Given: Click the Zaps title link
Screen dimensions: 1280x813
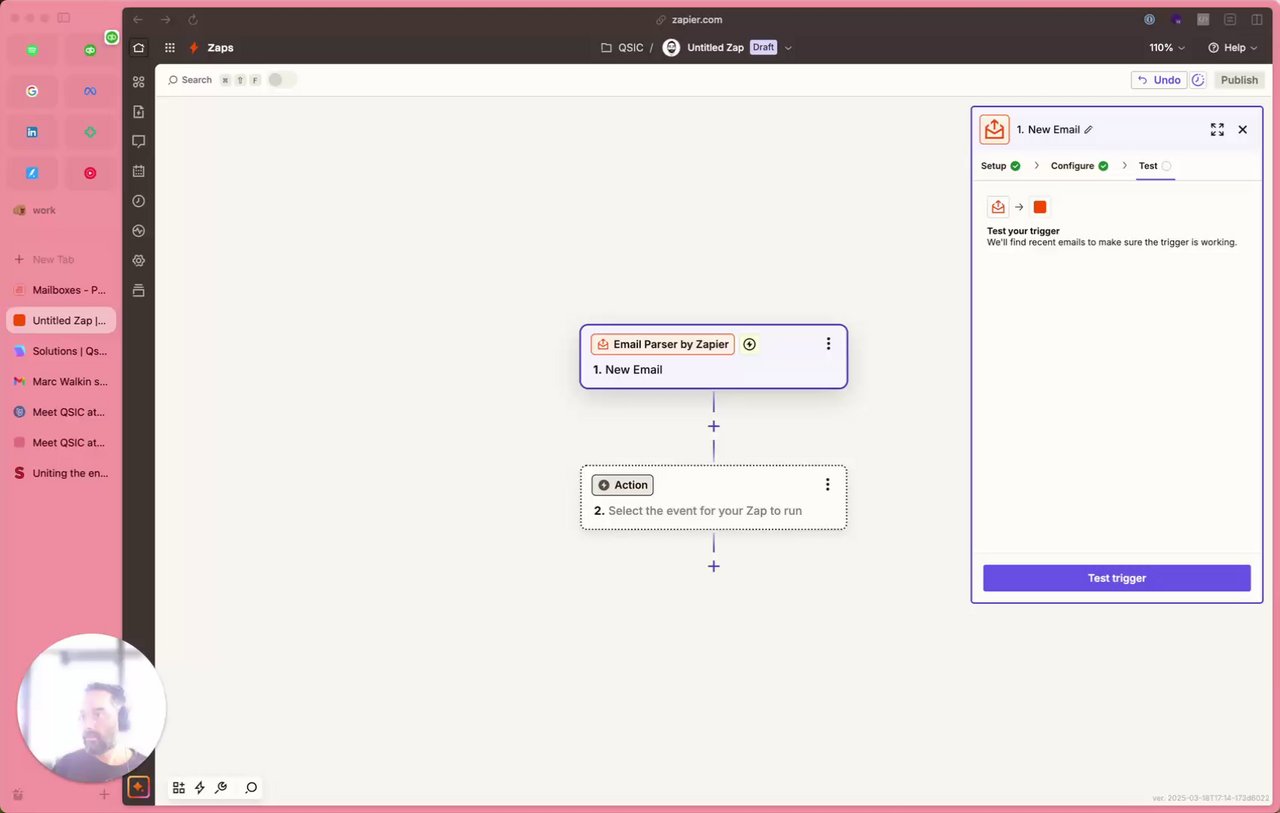Looking at the screenshot, I should pos(220,48).
